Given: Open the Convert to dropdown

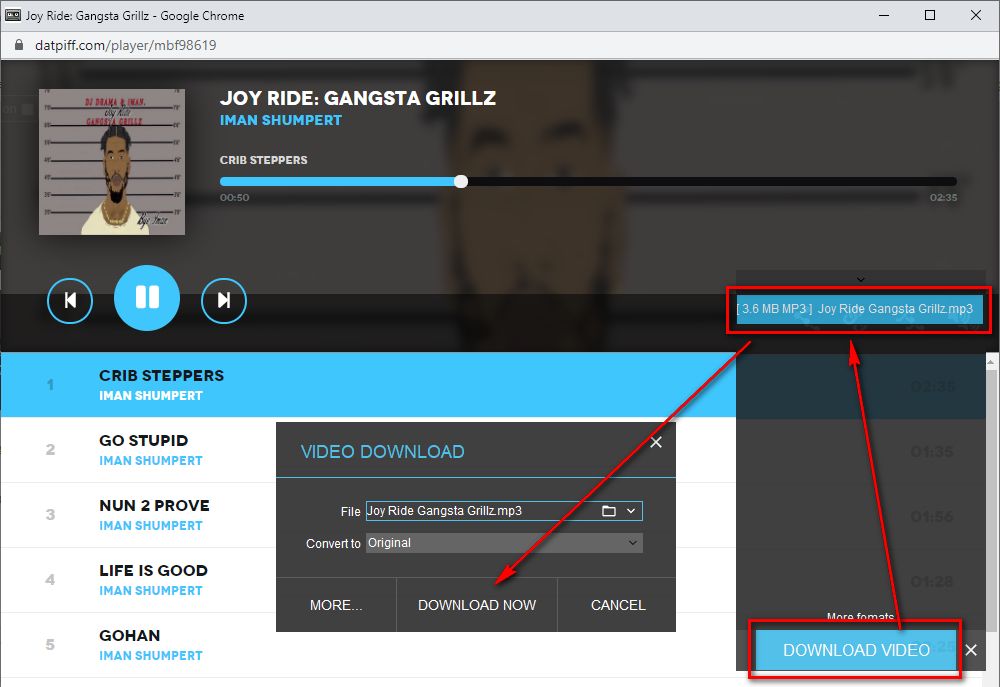Looking at the screenshot, I should [504, 543].
